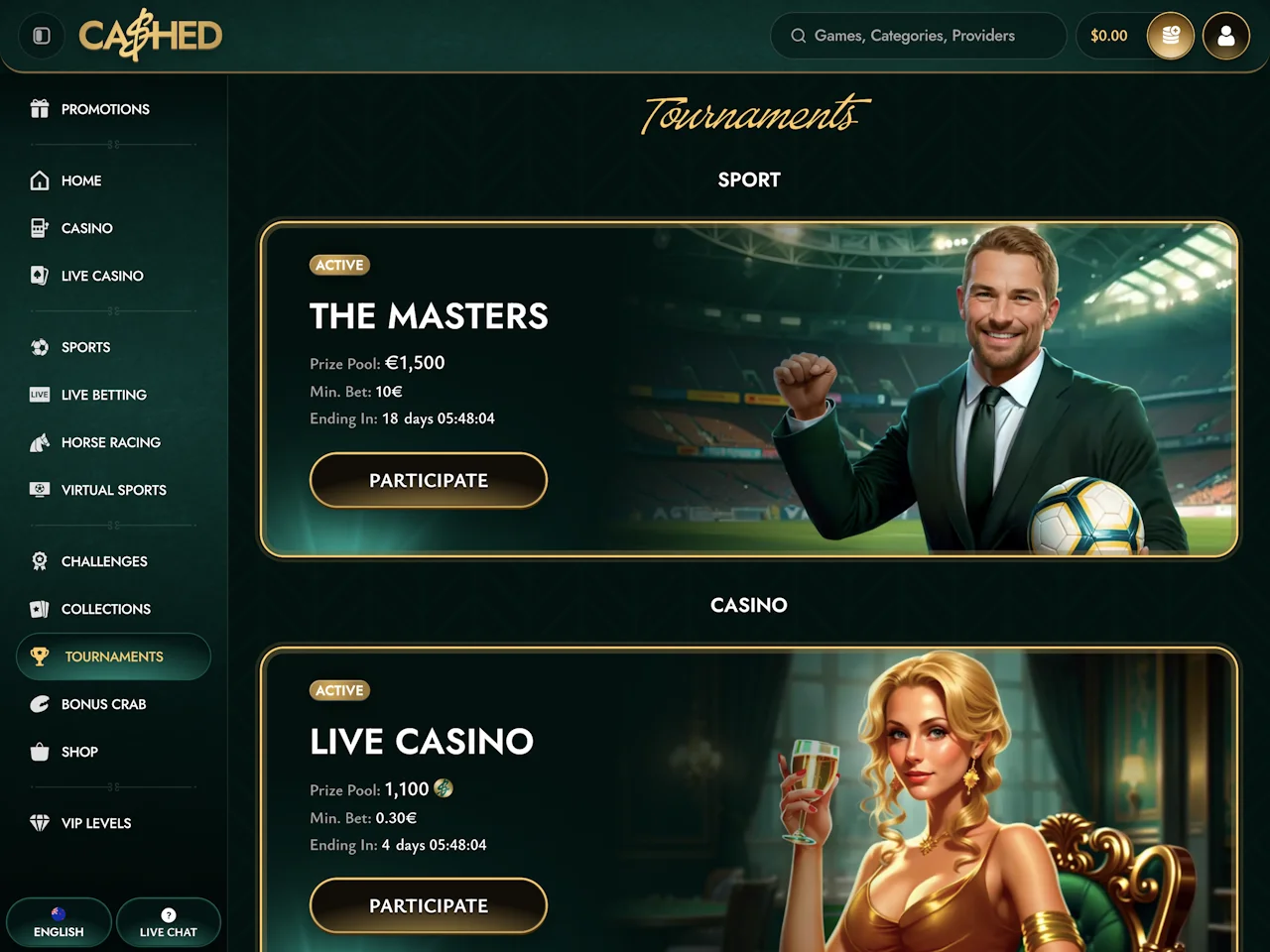This screenshot has width=1270, height=952.
Task: Open the Bonus Crab icon
Action: [x=40, y=704]
